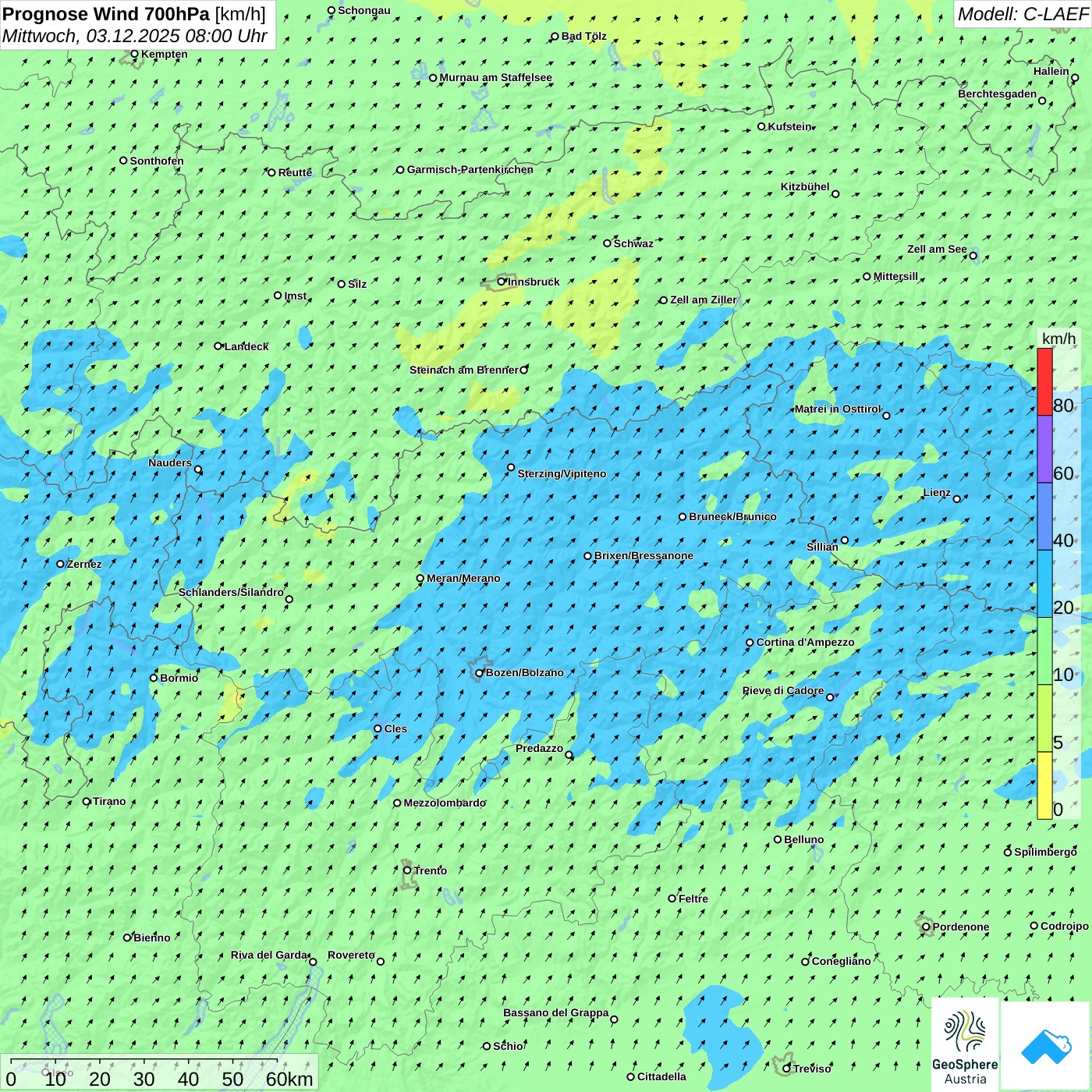Click the Zell am See marker
1092x1092 pixels.
coord(973,255)
